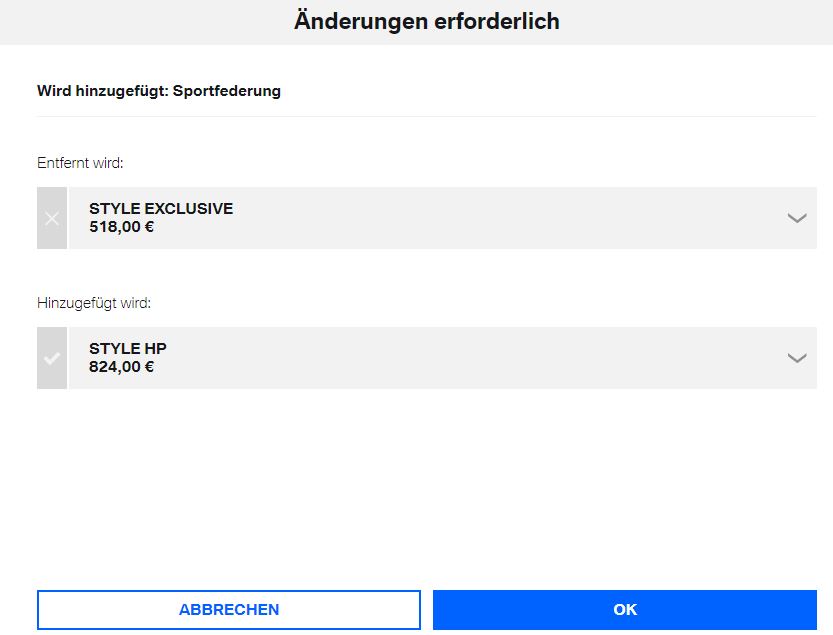
Task: Click the word 'Sportfederung'
Action: tap(227, 91)
